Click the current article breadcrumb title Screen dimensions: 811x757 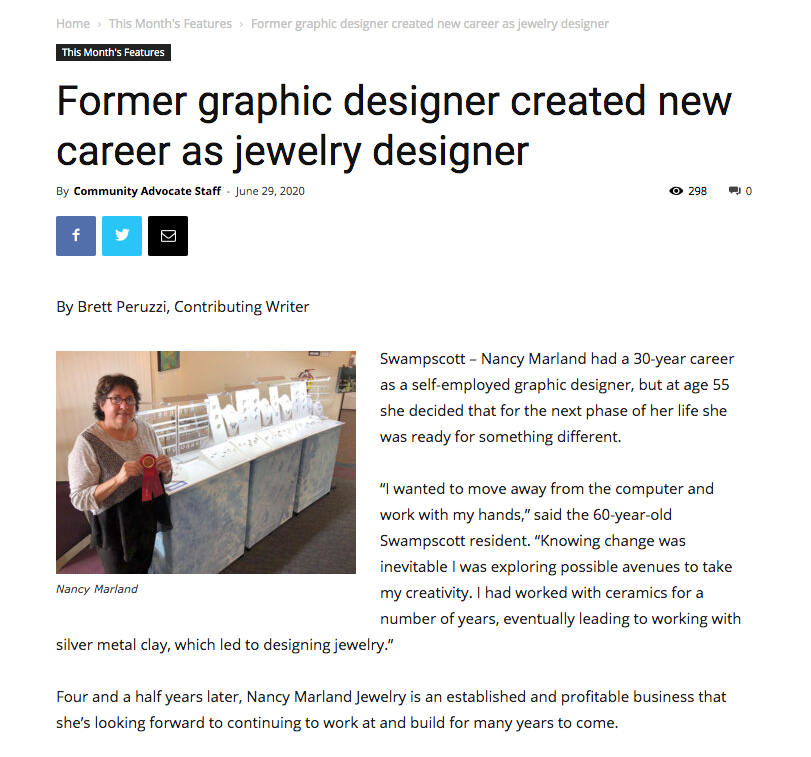(430, 24)
